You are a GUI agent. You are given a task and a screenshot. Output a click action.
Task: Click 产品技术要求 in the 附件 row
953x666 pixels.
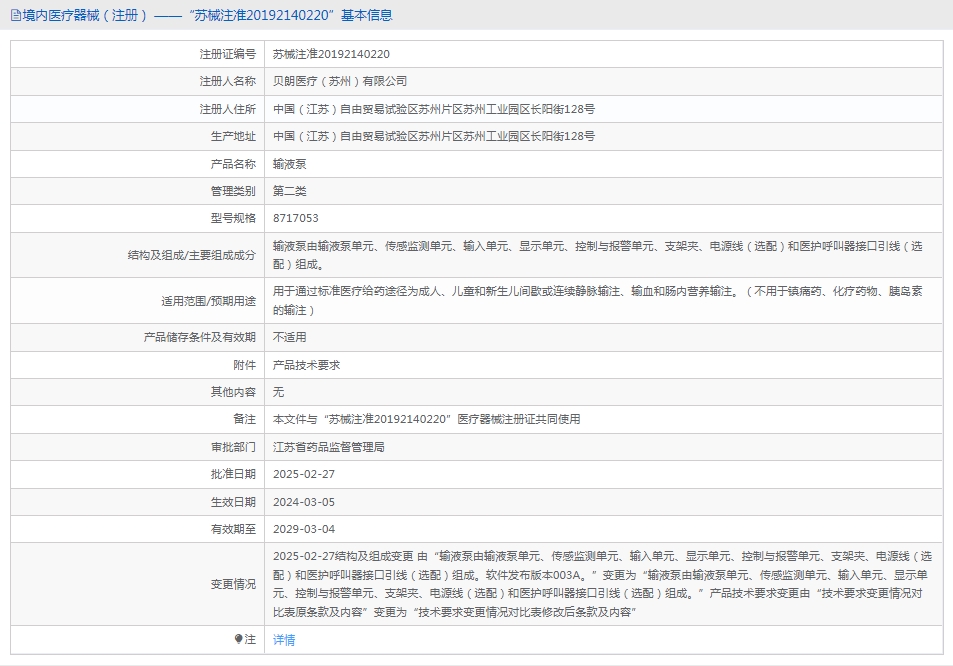(x=306, y=365)
